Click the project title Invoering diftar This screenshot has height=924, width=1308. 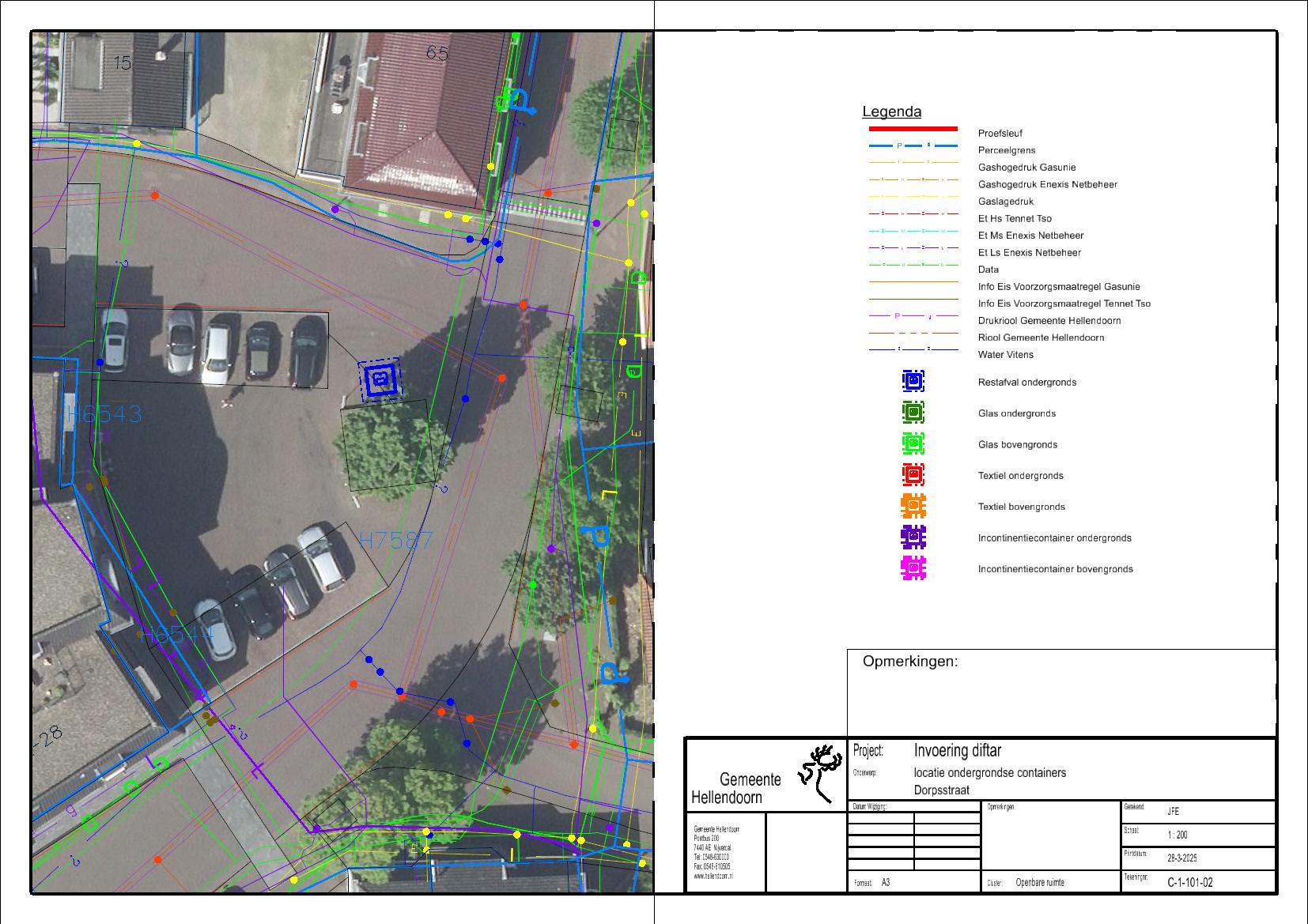pyautogui.click(x=957, y=750)
